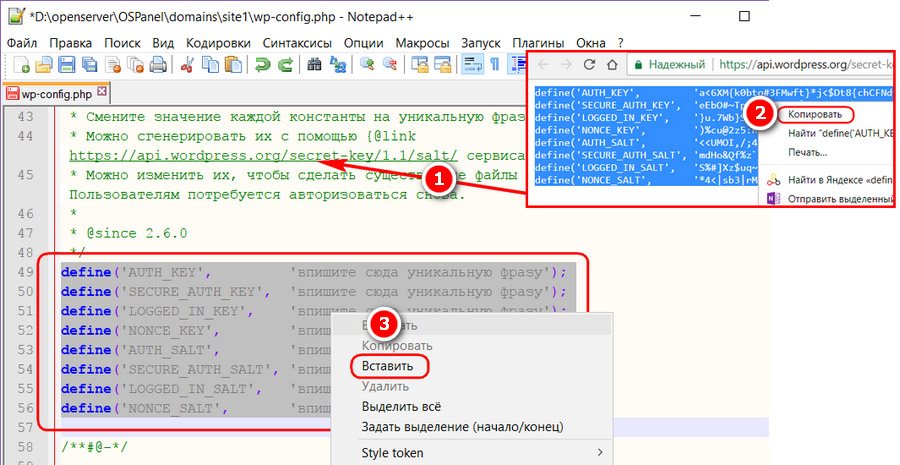This screenshot has width=900, height=465.
Task: Click the Print icon in toolbar
Action: (158, 64)
